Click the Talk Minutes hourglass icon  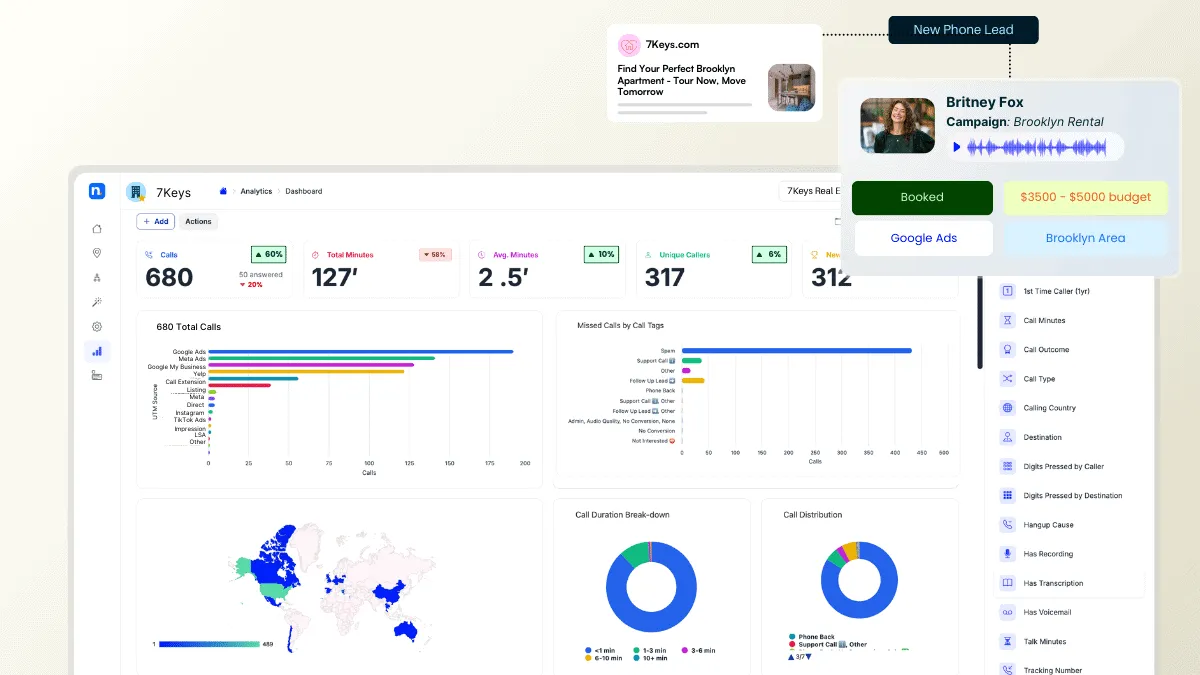[1007, 641]
